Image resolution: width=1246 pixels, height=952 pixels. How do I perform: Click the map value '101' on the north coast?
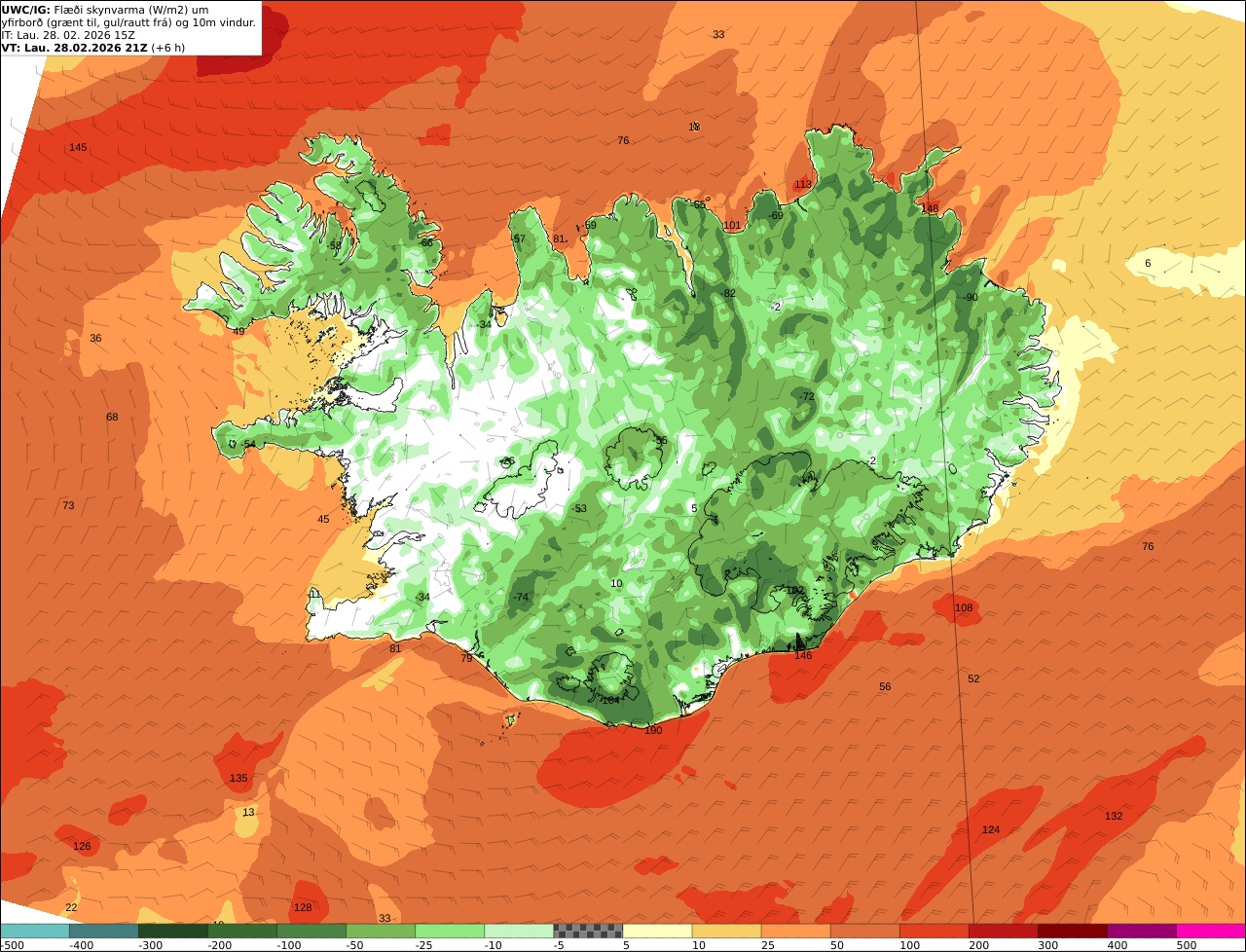(x=732, y=225)
